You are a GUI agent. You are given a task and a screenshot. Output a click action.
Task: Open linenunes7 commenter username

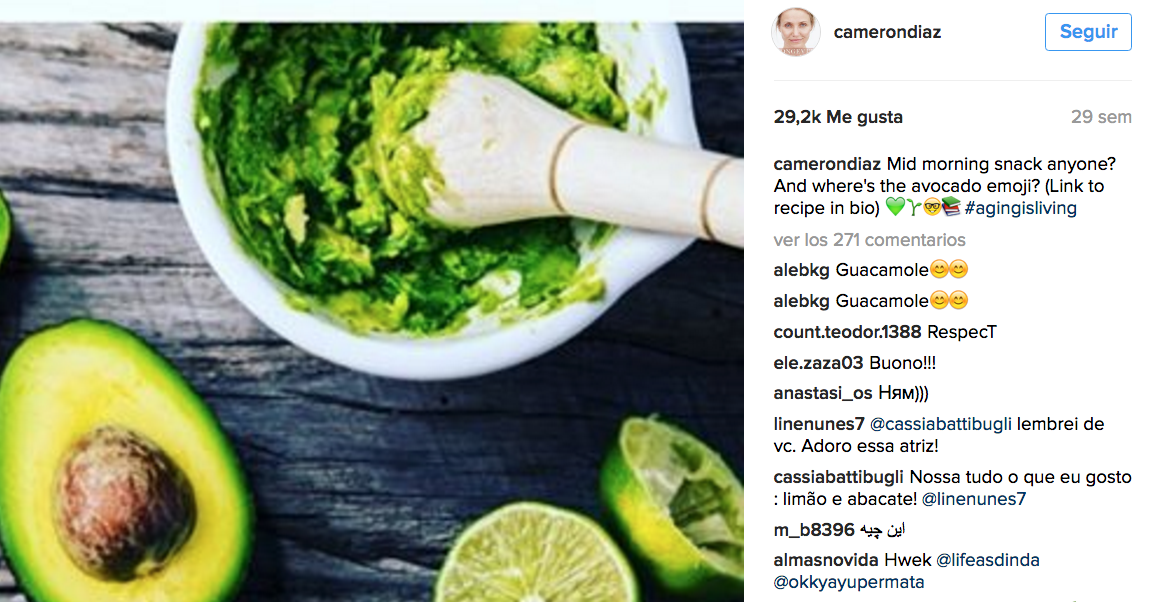(x=818, y=424)
